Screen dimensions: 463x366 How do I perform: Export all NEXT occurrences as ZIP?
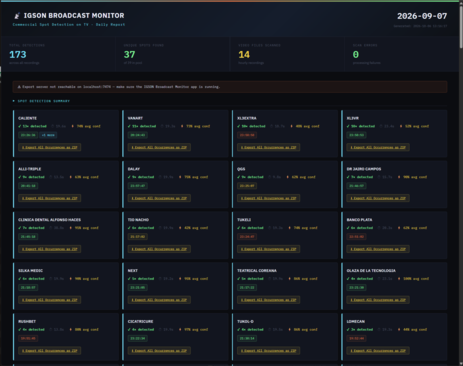[159, 300]
